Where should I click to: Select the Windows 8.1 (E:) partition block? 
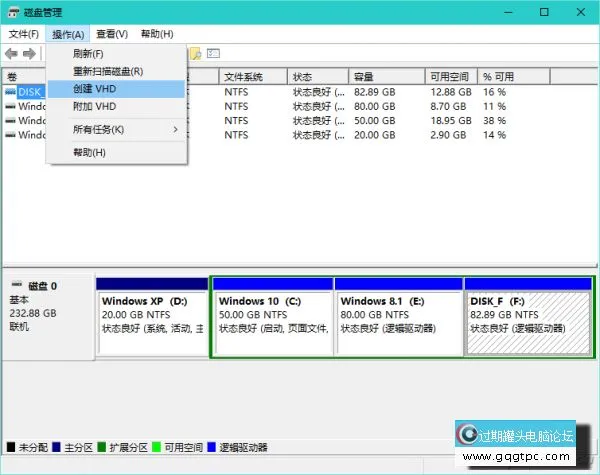click(398, 317)
